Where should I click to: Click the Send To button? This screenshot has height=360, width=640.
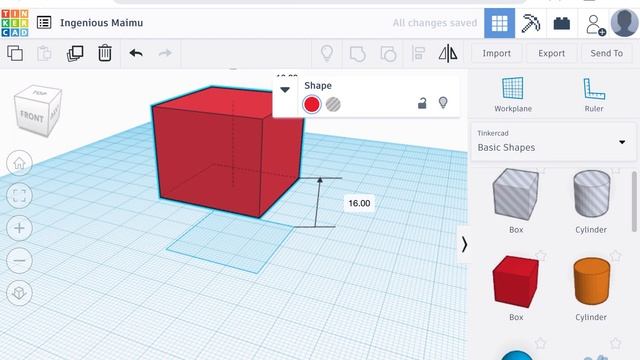click(x=607, y=53)
